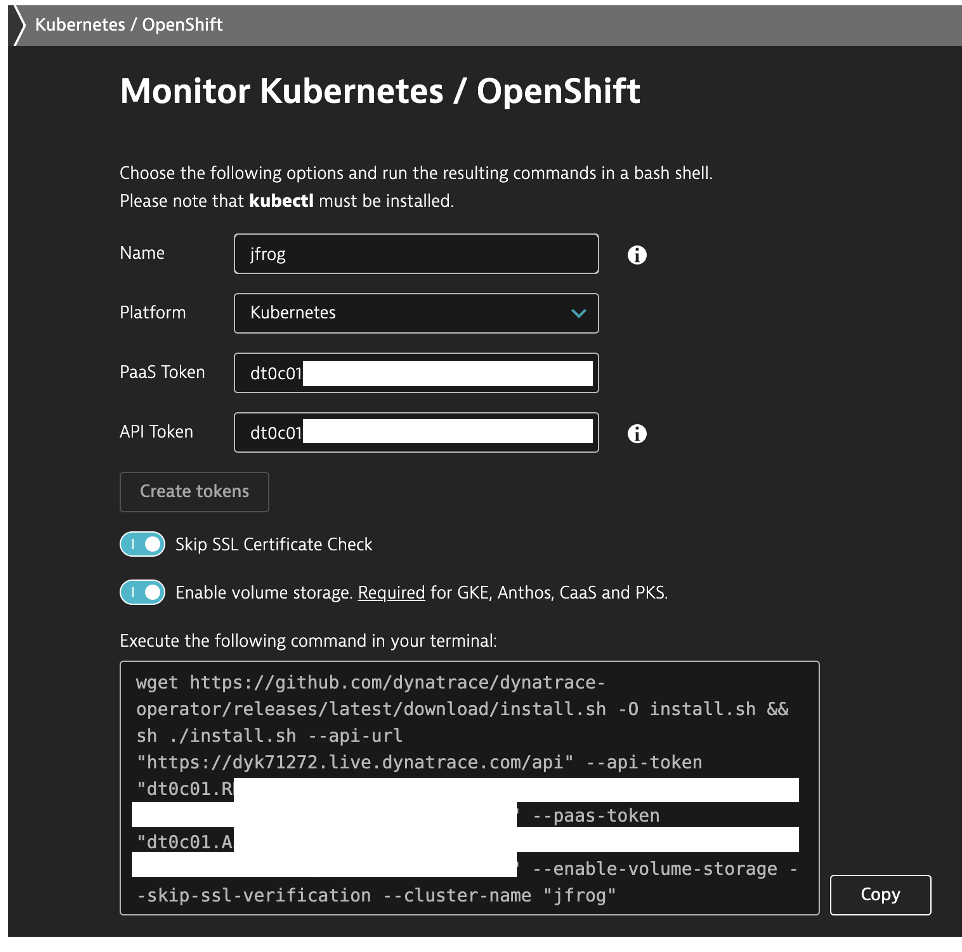
Task: Click the Monitor Kubernetes / OpenShift heading
Action: 380,91
